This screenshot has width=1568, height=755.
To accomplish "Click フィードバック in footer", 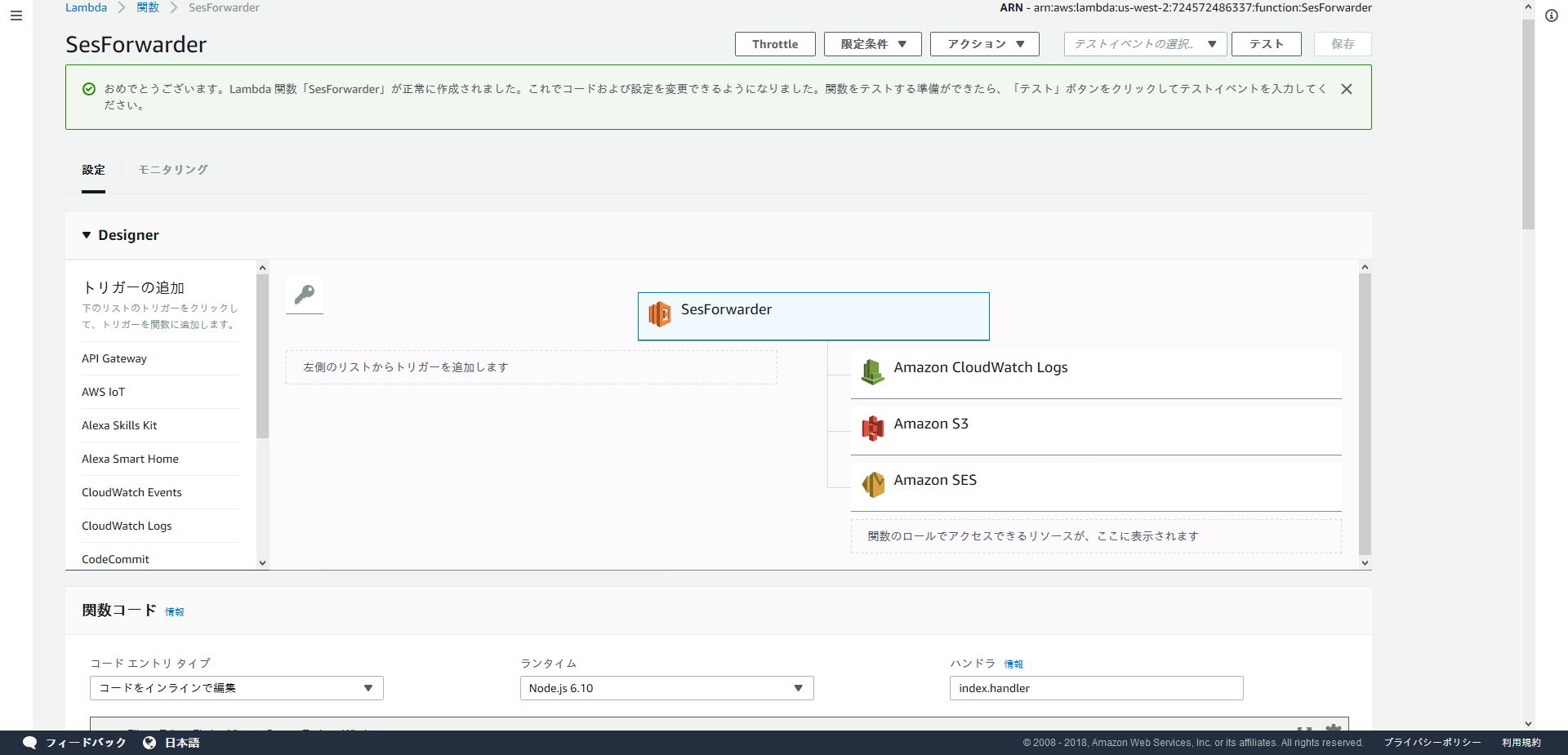I will tap(86, 743).
